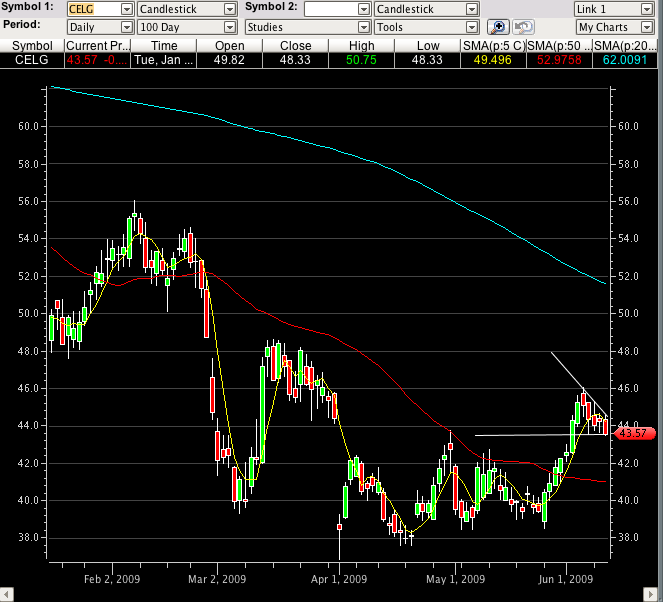Click the red 43.57 price marker
Viewport: 663px width, 602px height.
tap(633, 433)
